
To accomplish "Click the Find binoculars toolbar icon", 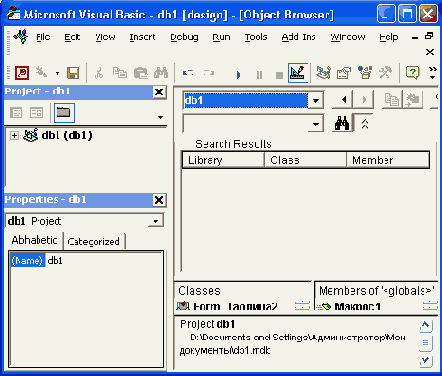I will (161, 73).
